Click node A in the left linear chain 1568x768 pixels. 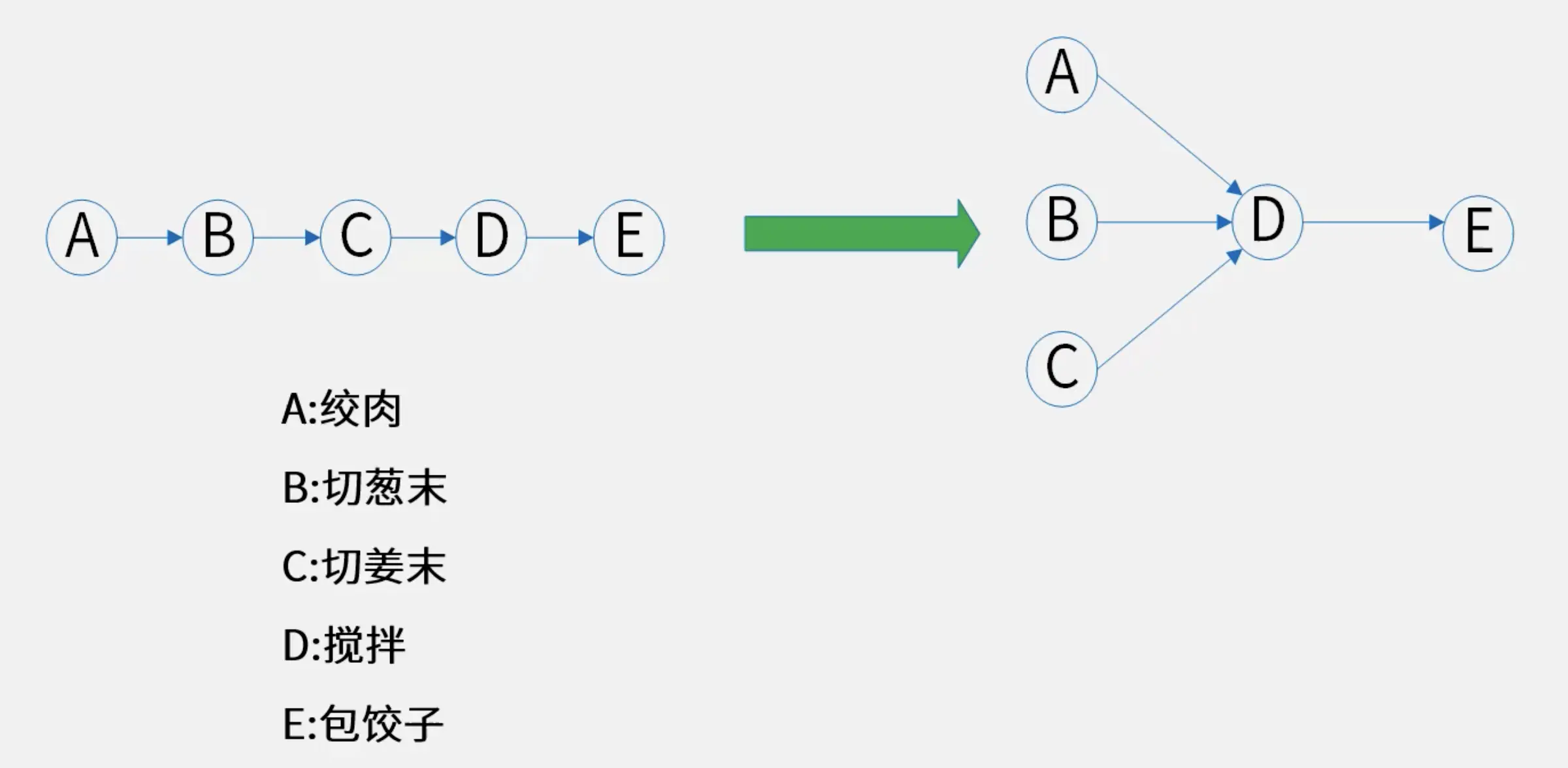(82, 237)
